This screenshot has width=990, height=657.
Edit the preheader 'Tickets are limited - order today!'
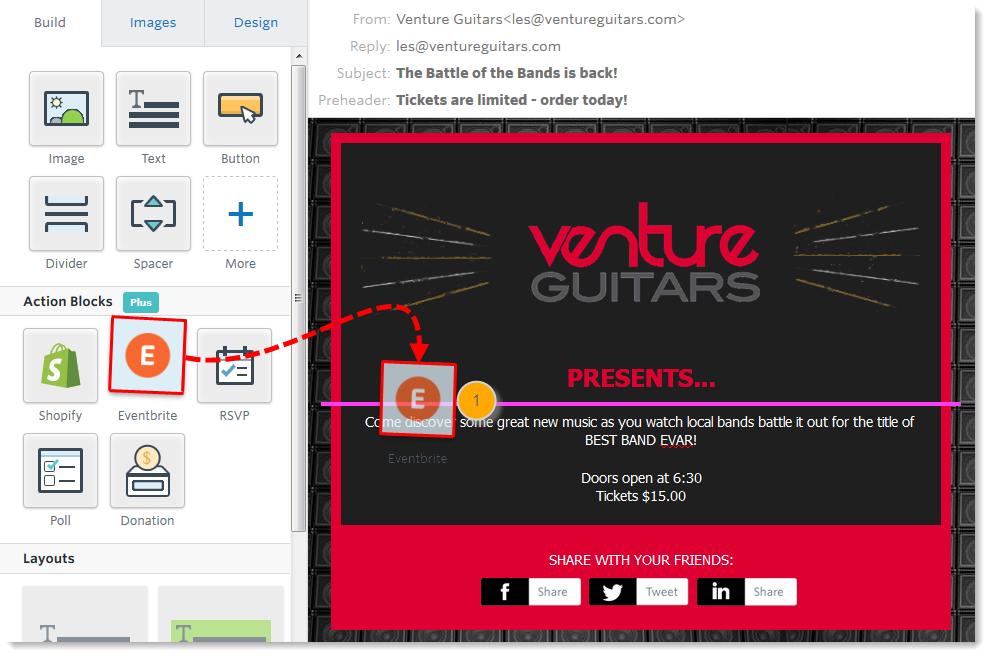click(x=512, y=100)
